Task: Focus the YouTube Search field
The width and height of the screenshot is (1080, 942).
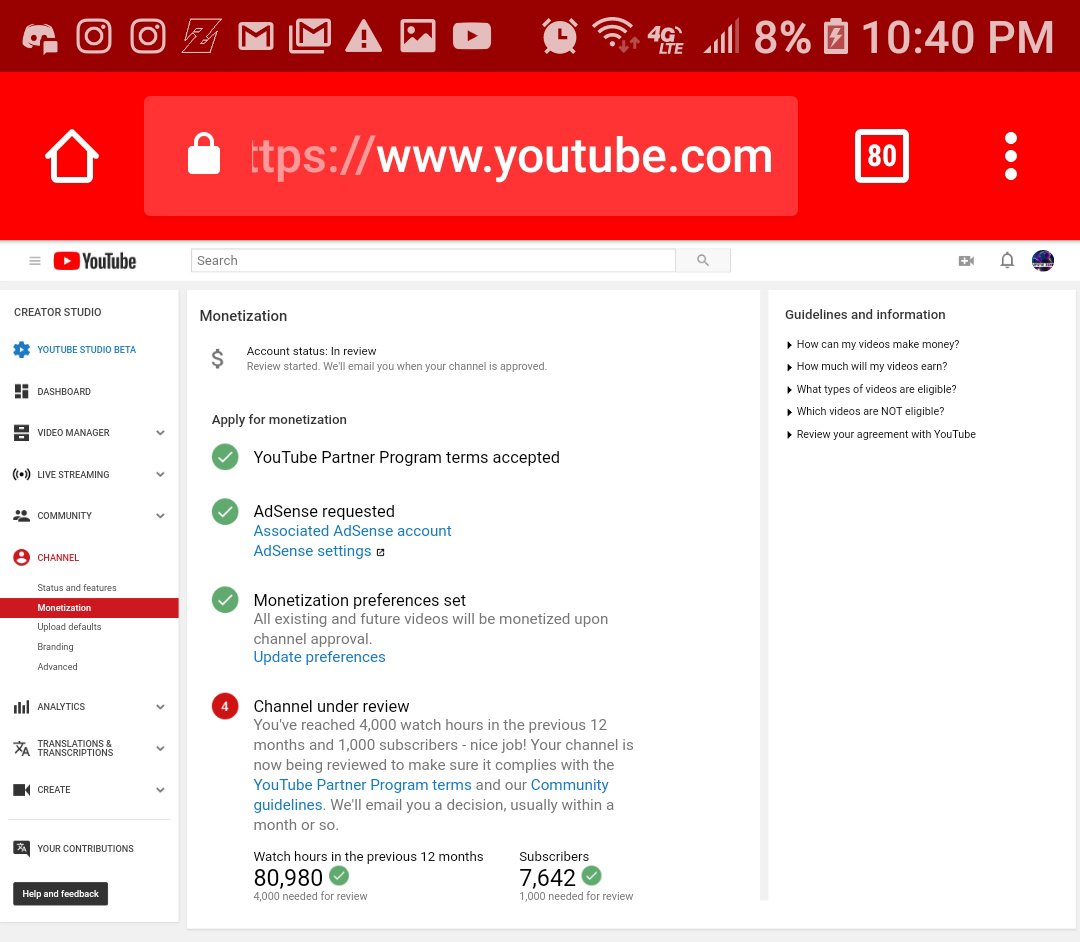Action: pyautogui.click(x=433, y=260)
